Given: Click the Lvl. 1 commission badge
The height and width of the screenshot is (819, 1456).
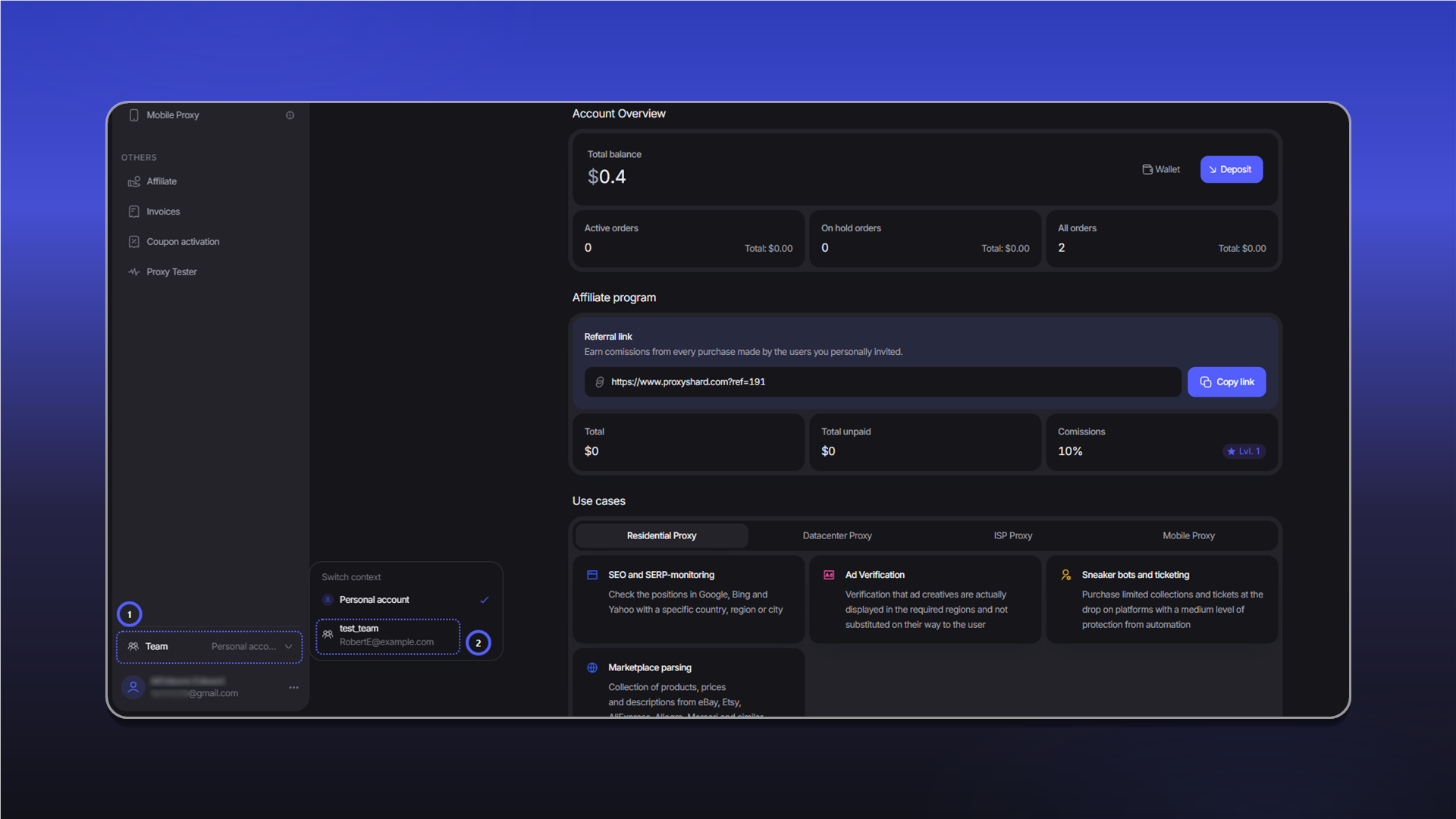Looking at the screenshot, I should [x=1244, y=451].
